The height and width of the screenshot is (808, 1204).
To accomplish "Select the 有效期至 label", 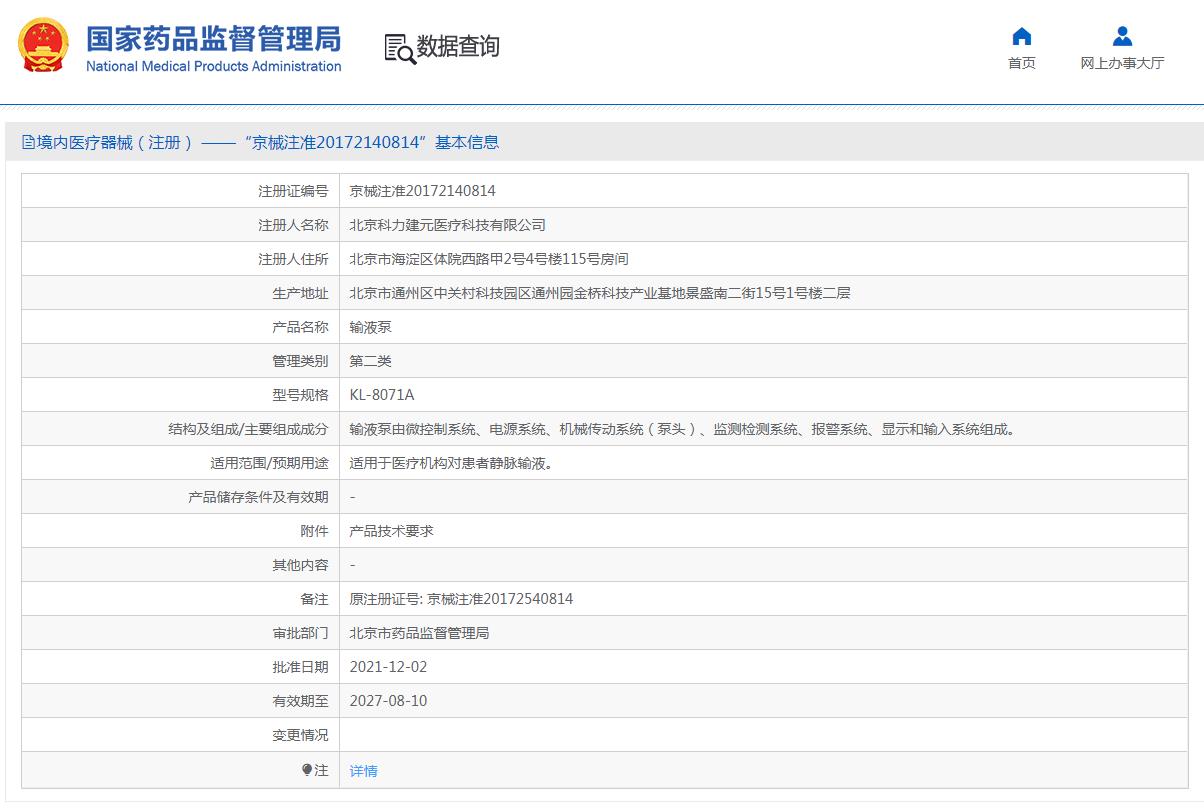I will (300, 701).
